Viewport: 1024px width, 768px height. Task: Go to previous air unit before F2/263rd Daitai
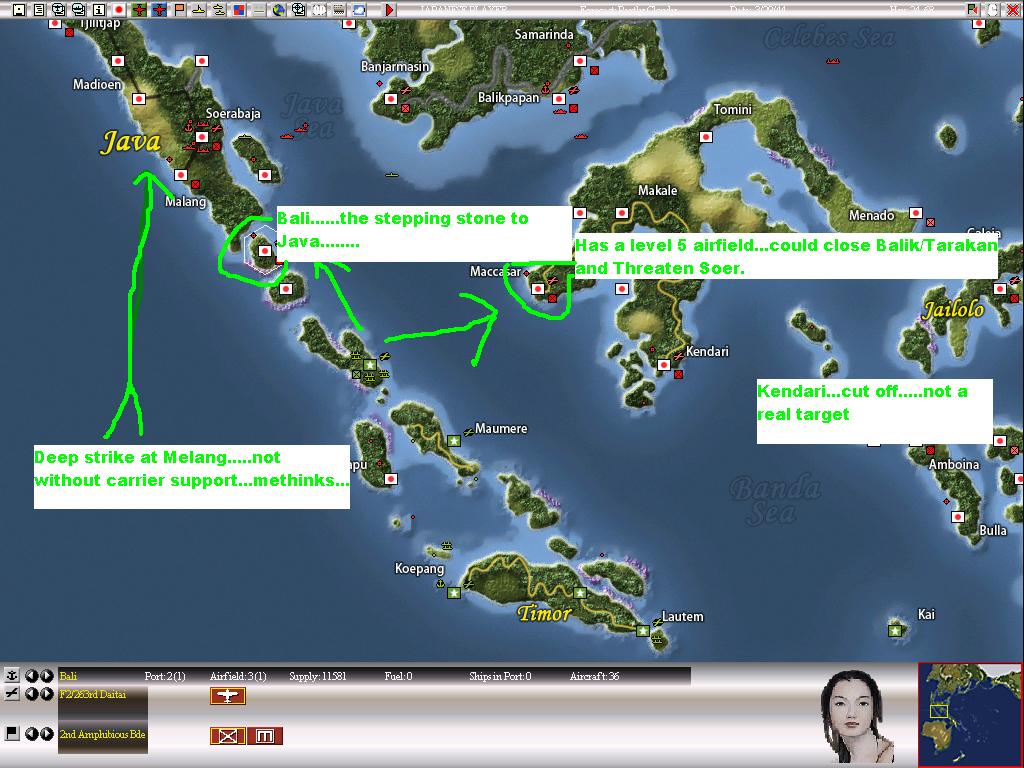(31, 694)
